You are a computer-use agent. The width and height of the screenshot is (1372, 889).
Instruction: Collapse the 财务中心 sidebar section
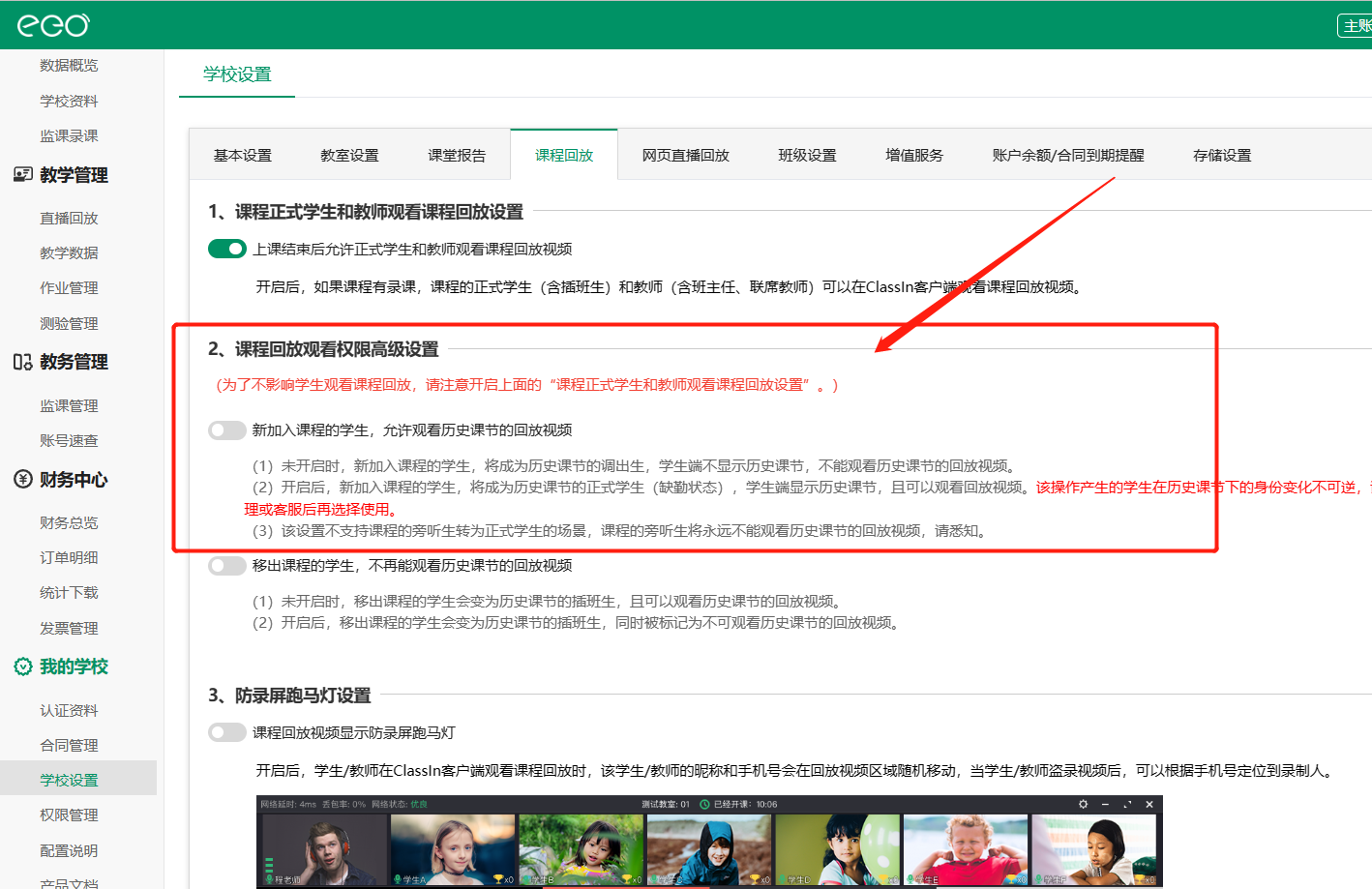74,479
